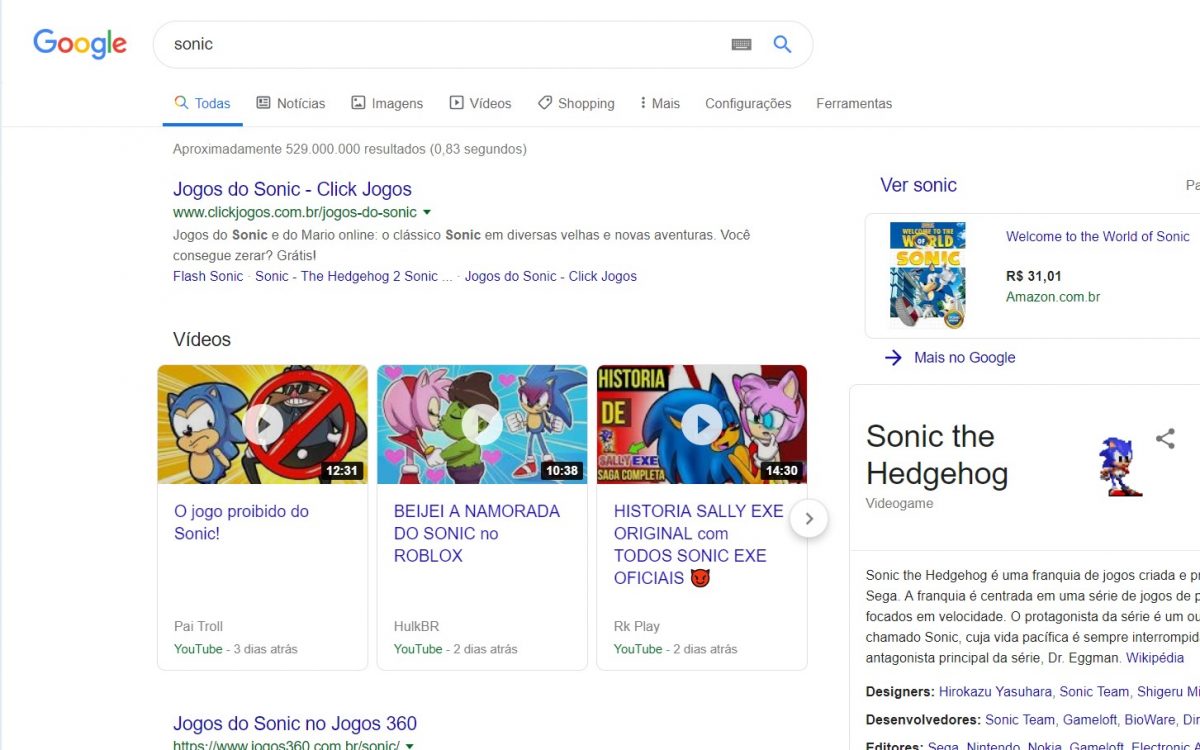
Task: Click the Sonic sprite image in knowledge panel
Action: [x=1120, y=466]
